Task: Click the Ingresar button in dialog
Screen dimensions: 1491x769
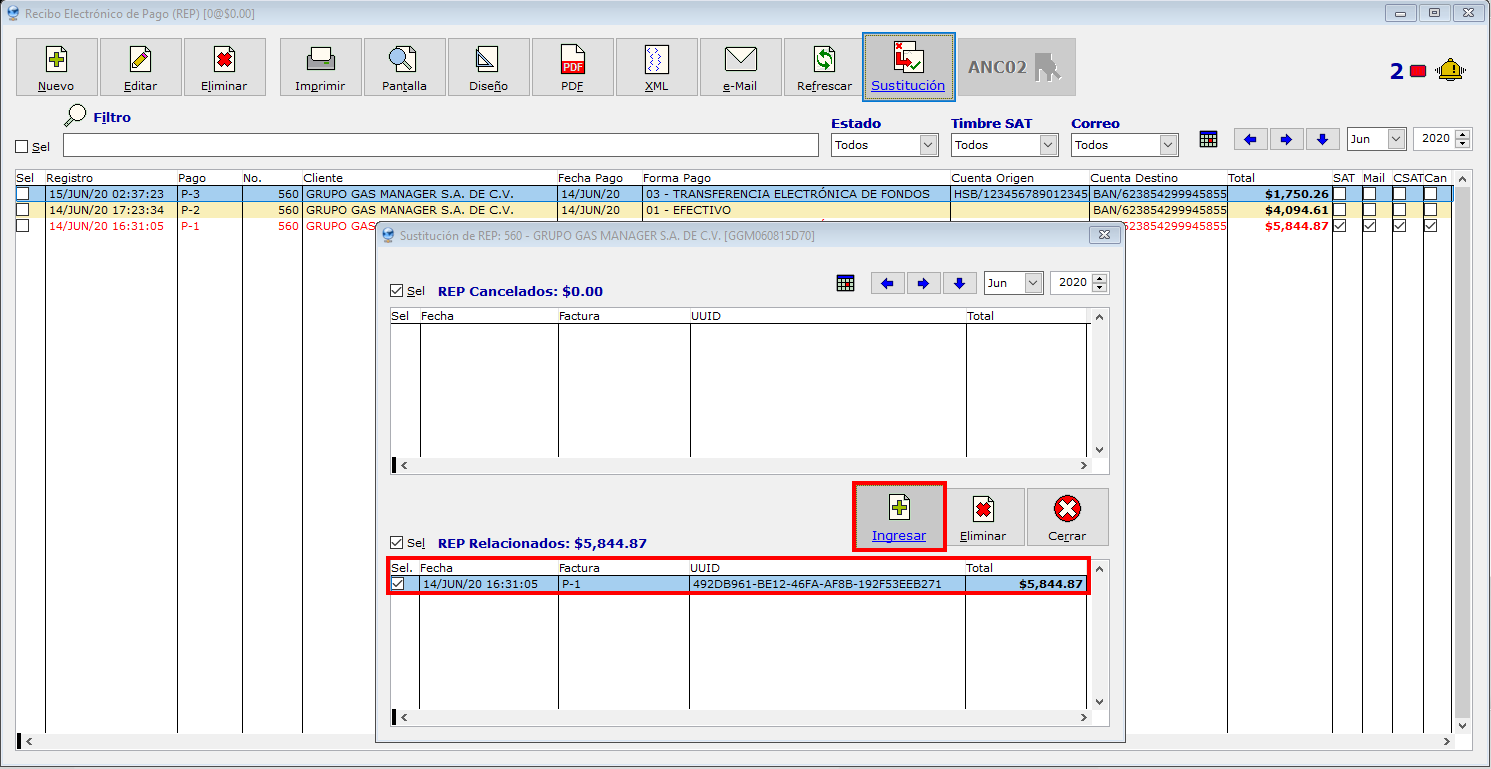Action: click(898, 517)
